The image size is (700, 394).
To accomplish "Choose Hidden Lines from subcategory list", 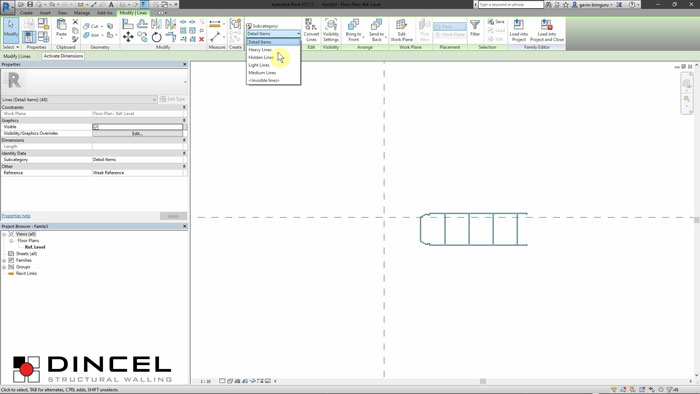I will coord(273,57).
